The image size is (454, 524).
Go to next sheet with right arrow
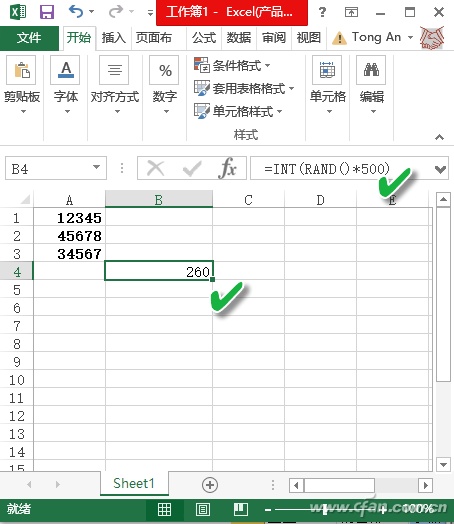58,484
